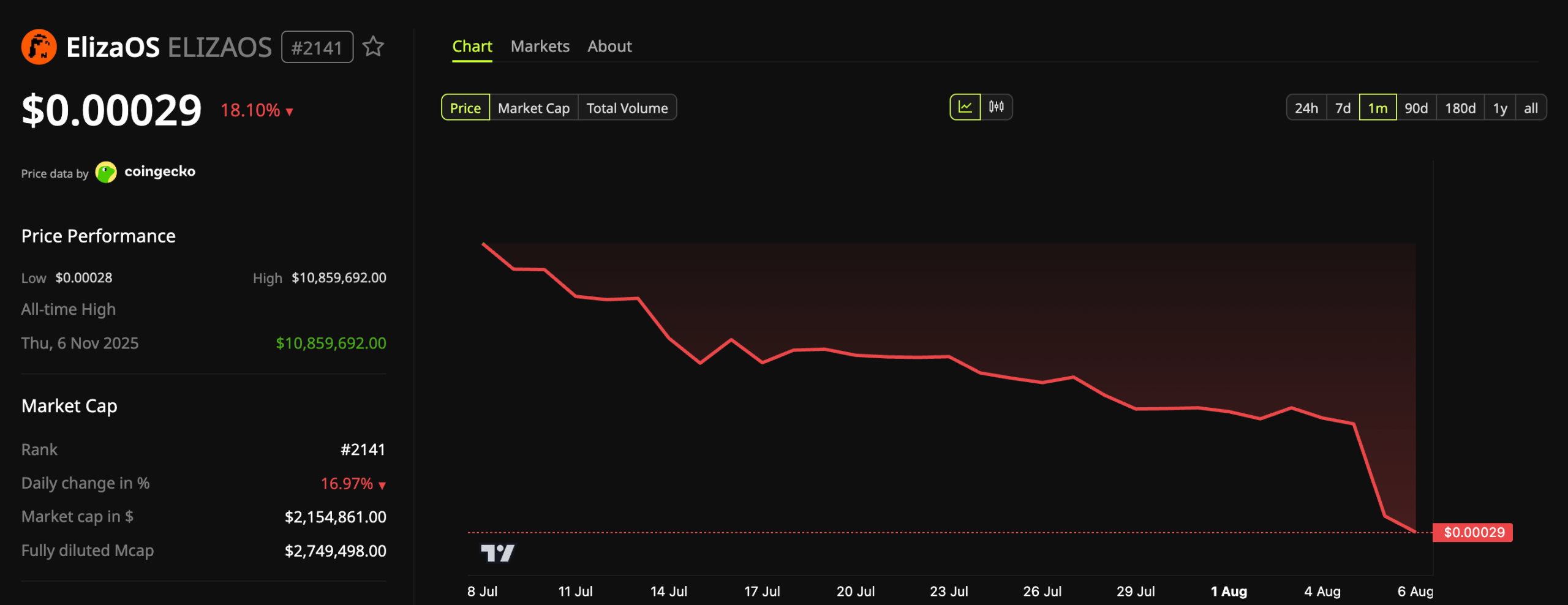
Task: Click the 20 Jul date on chart axis
Action: tap(856, 592)
